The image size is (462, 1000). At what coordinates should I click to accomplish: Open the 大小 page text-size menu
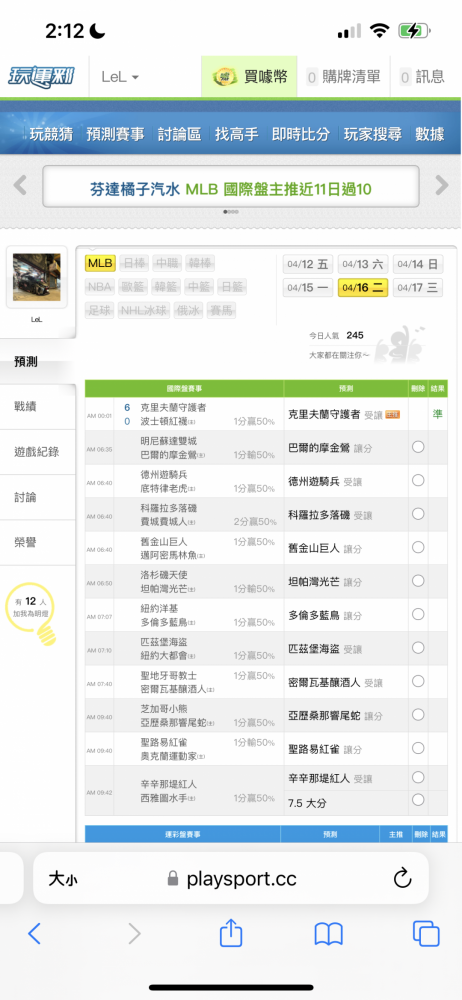[x=63, y=879]
